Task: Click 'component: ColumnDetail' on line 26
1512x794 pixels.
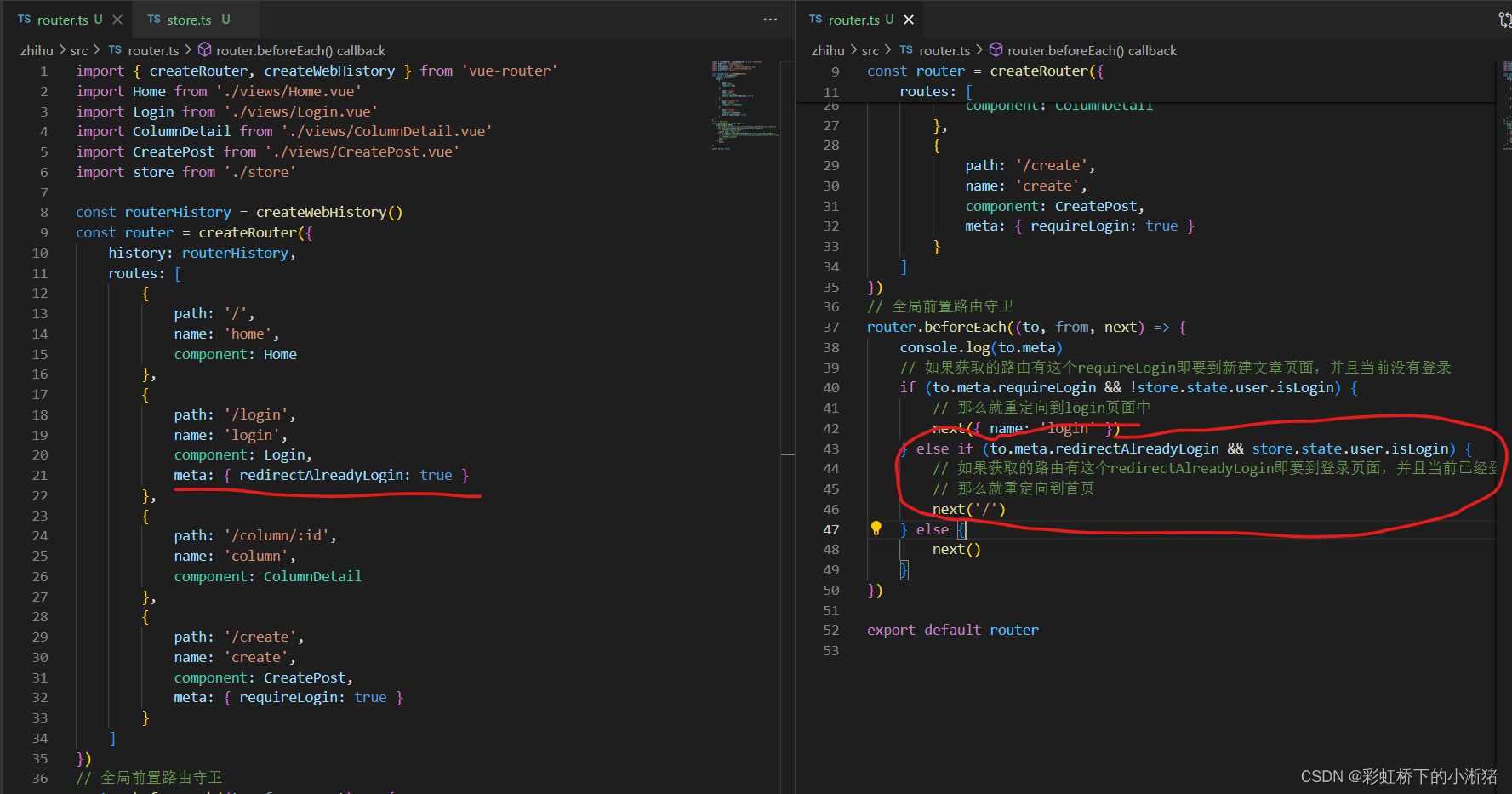Action: pyautogui.click(x=268, y=577)
